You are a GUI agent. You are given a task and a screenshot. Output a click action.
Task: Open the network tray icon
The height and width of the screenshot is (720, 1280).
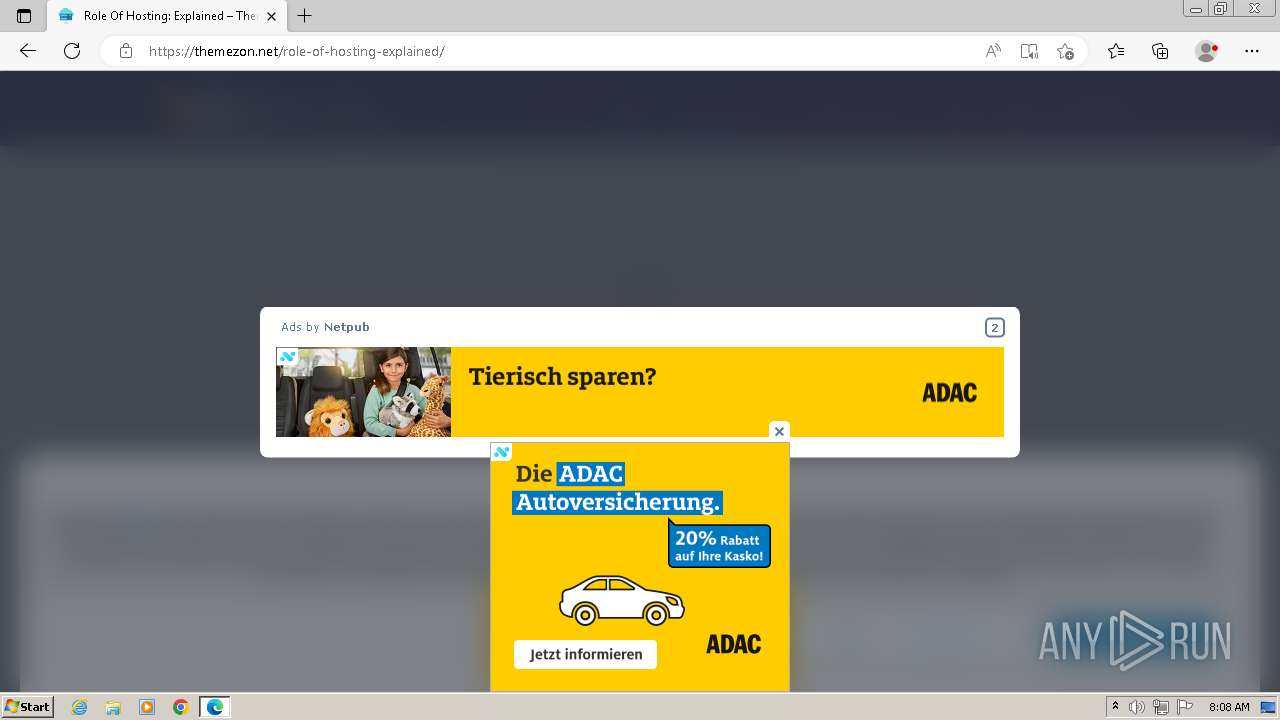(1161, 707)
